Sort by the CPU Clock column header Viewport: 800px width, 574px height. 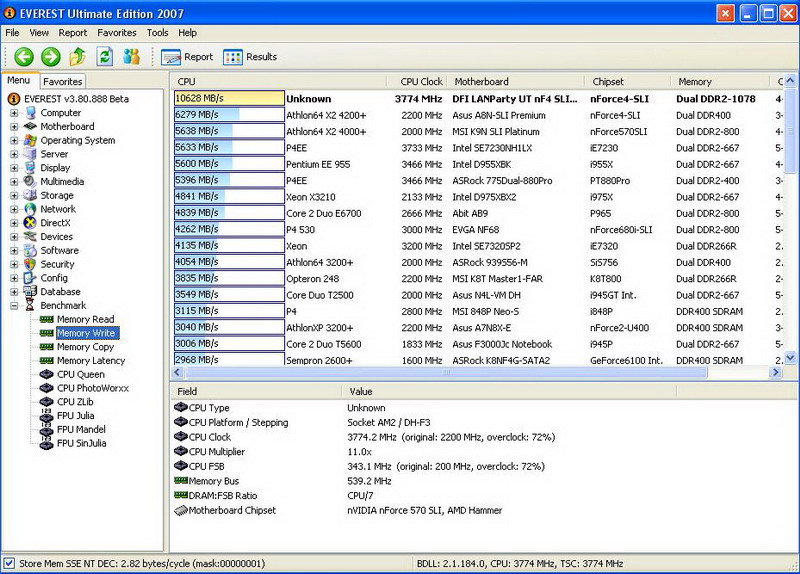tap(417, 82)
